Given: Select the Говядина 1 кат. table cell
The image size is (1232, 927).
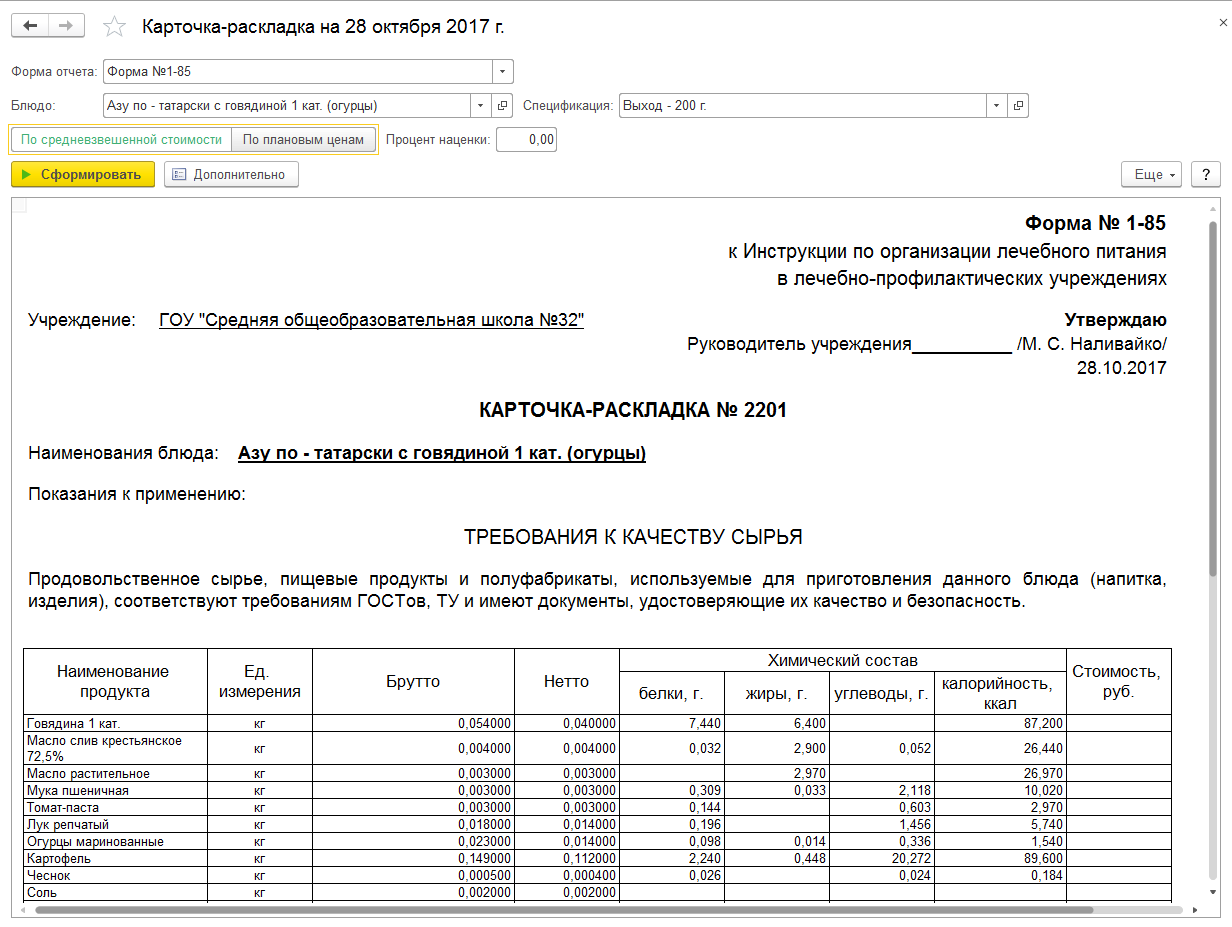Looking at the screenshot, I should (116, 723).
